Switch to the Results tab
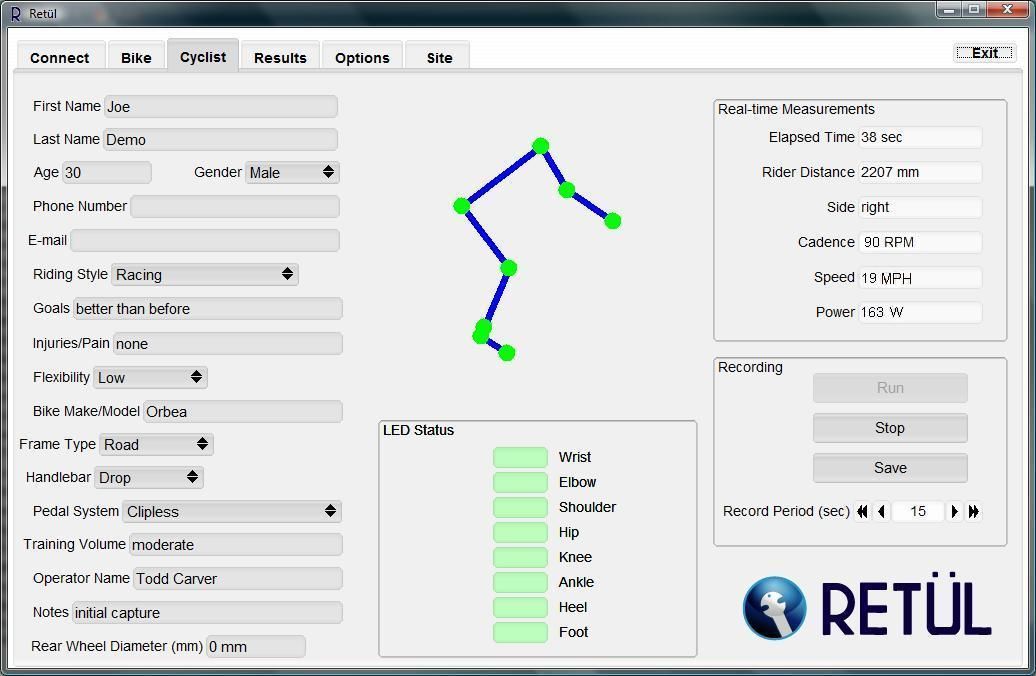 point(280,58)
